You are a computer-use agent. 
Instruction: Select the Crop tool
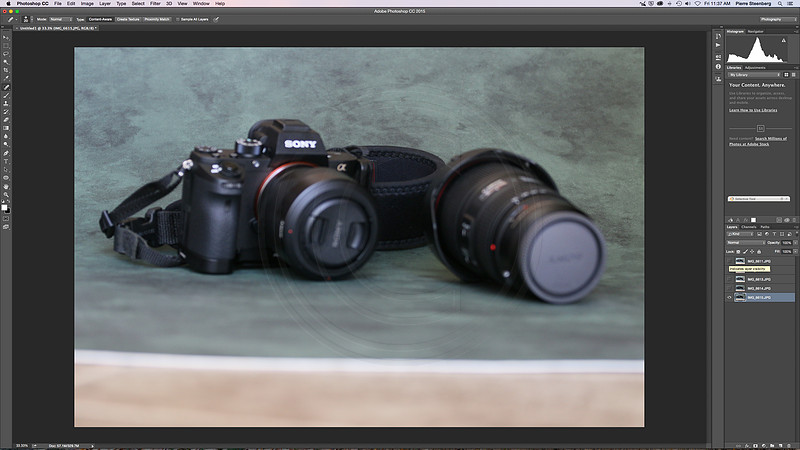[x=6, y=69]
